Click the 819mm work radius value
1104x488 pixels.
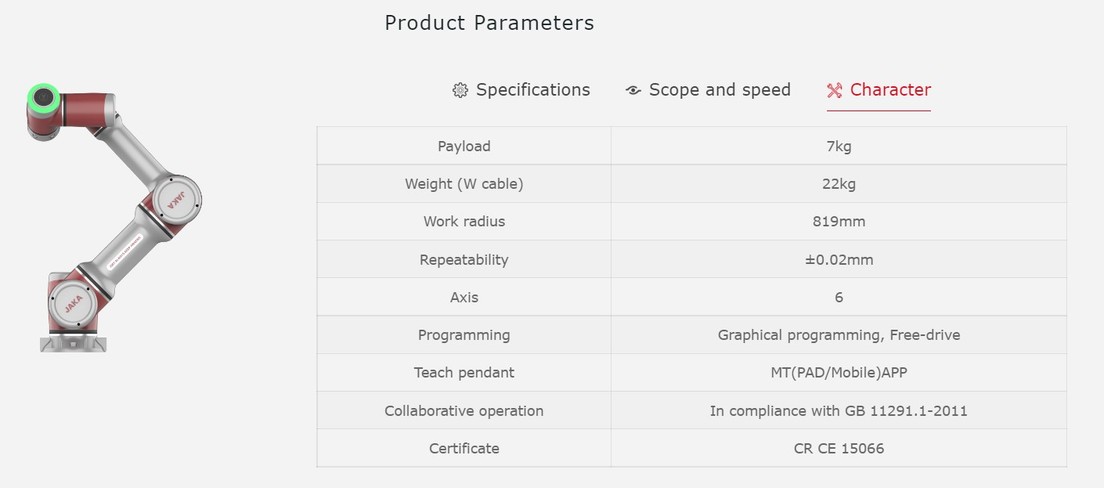pos(838,221)
